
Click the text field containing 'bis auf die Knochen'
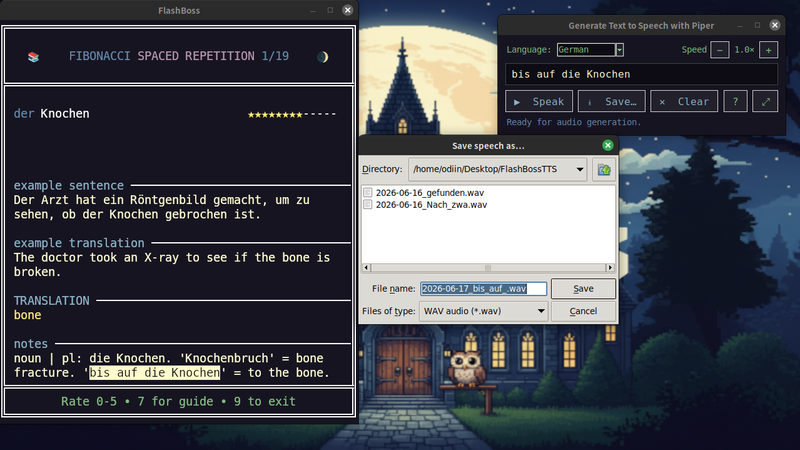pos(641,74)
